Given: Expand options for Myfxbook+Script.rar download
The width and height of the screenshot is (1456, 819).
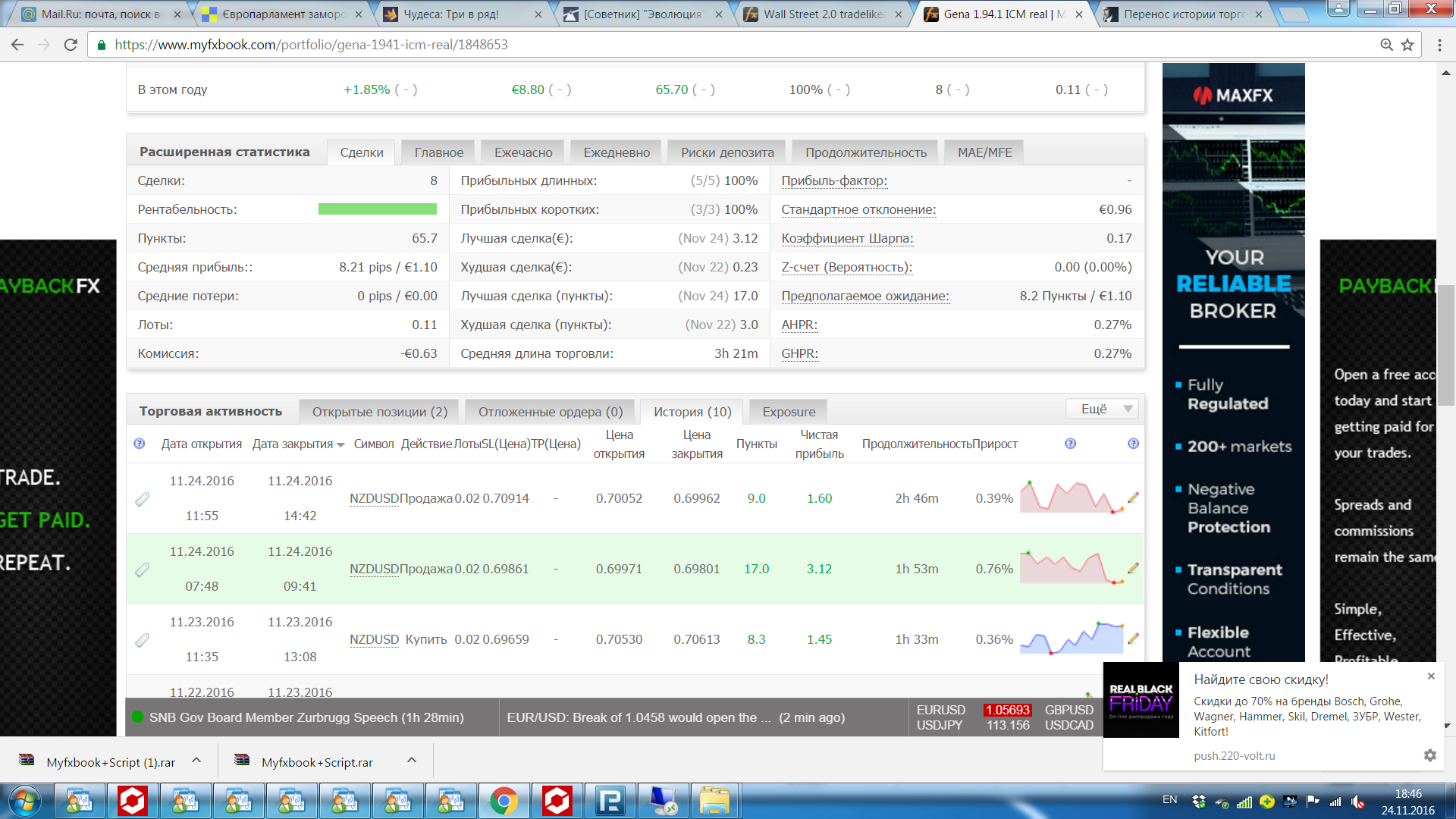Looking at the screenshot, I should [x=412, y=760].
